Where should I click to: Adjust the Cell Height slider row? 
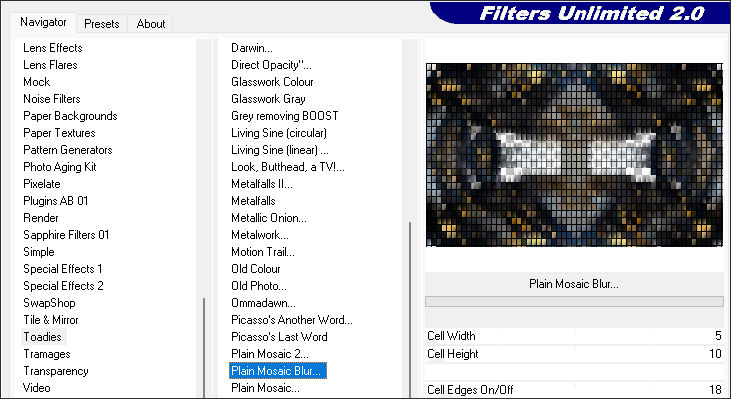click(574, 354)
